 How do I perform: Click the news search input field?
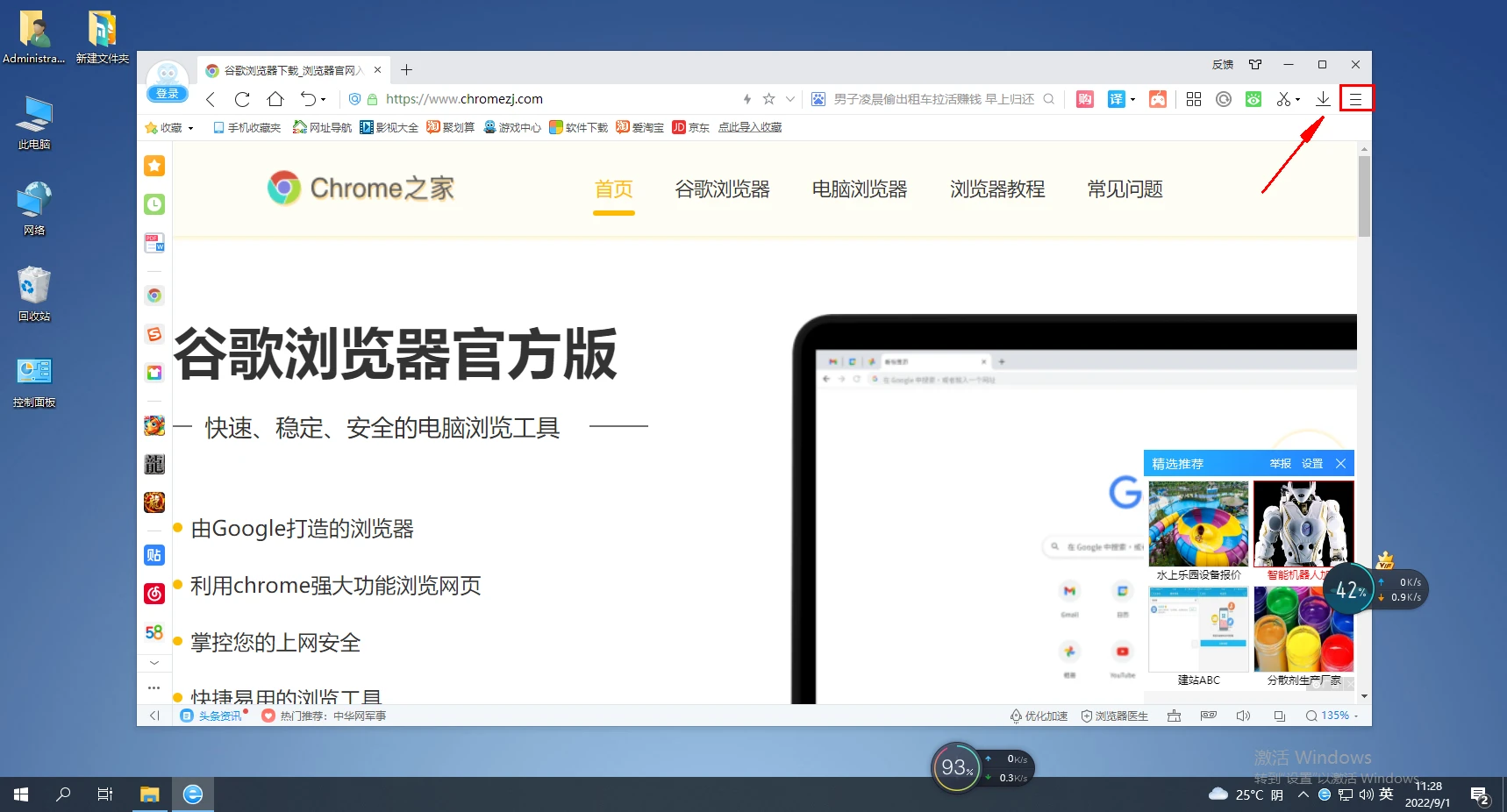(934, 99)
